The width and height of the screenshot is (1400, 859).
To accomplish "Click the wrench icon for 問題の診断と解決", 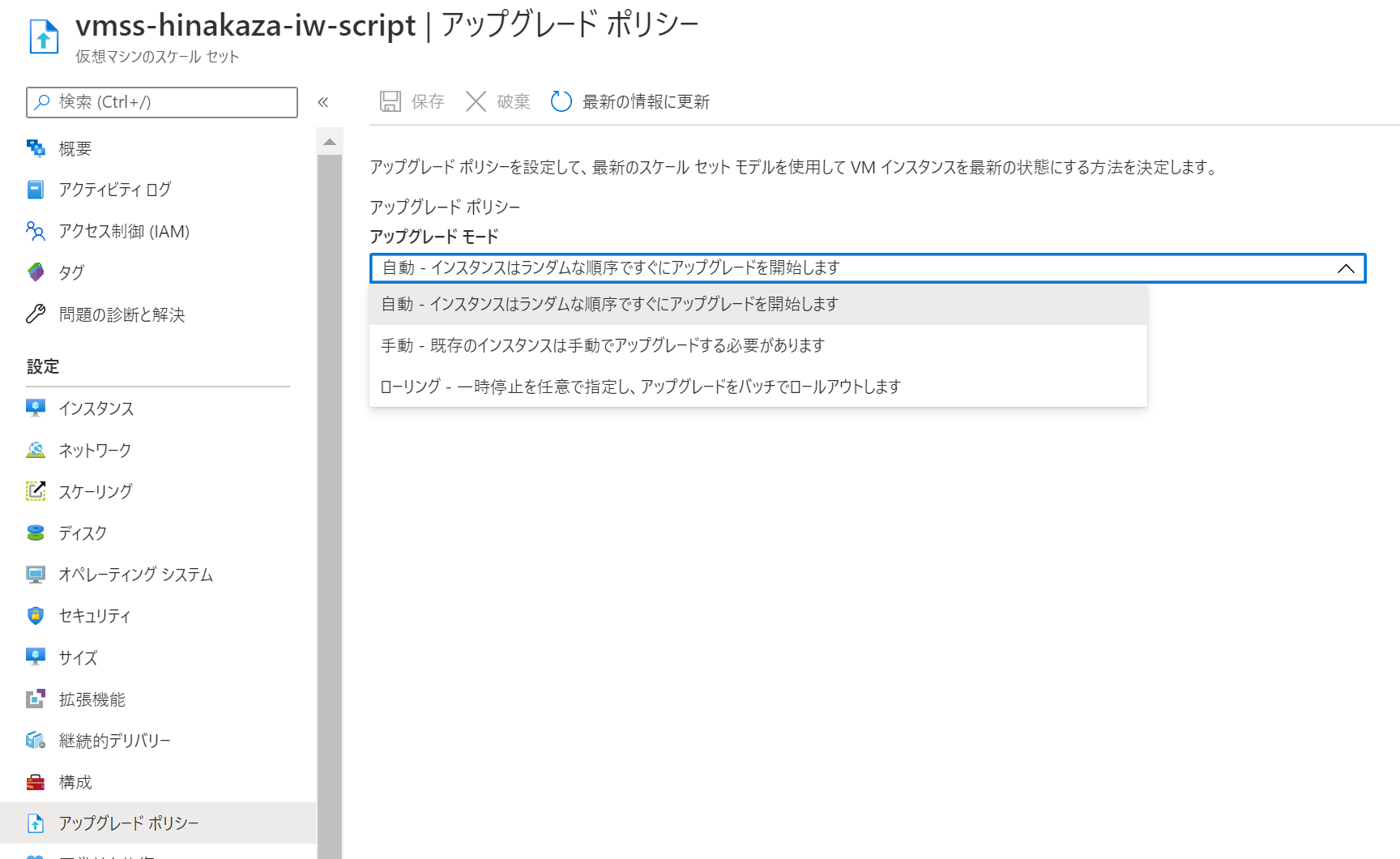I will point(36,314).
